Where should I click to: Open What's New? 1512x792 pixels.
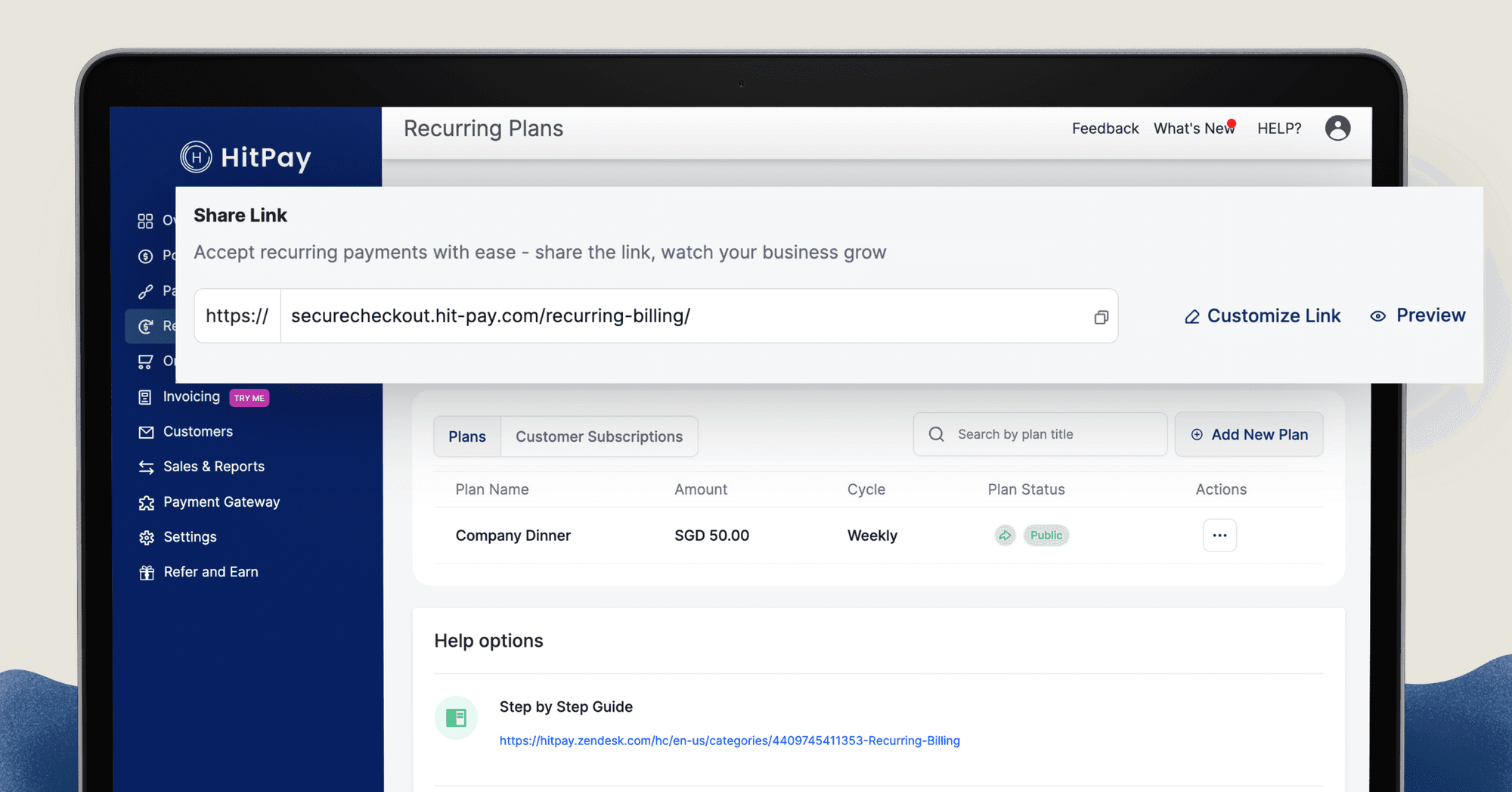1194,129
